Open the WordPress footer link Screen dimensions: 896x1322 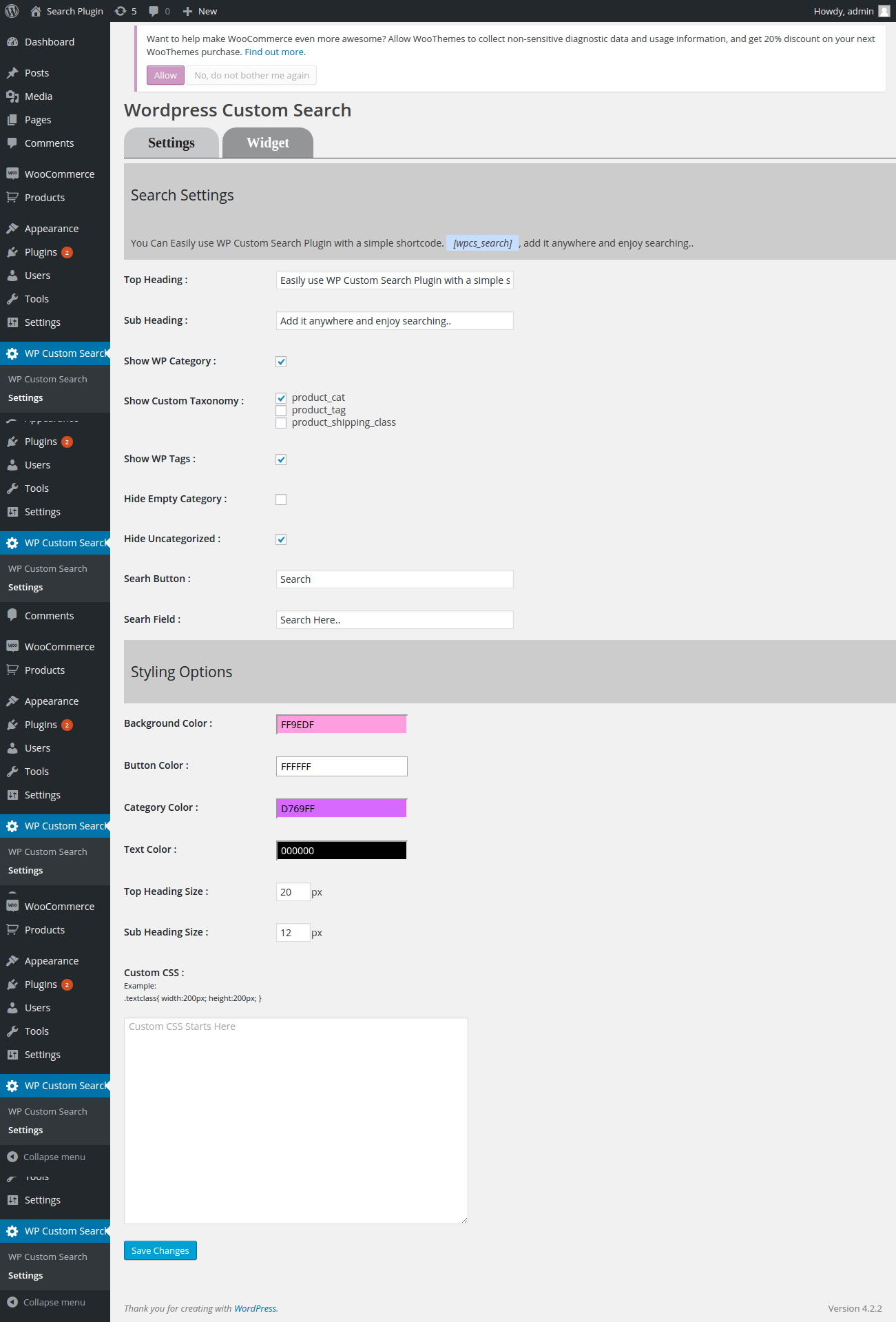click(x=255, y=1308)
